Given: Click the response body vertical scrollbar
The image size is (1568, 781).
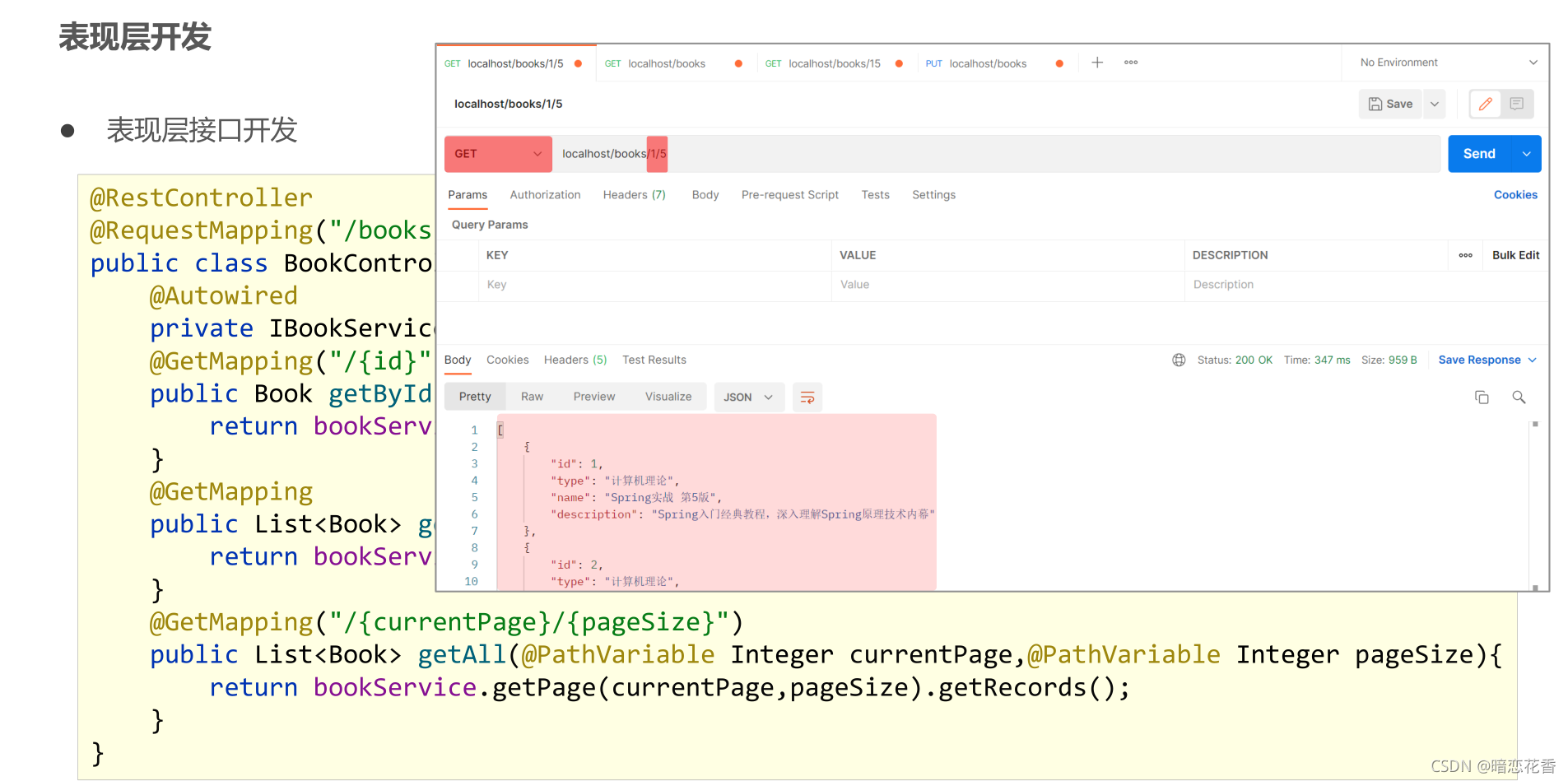Looking at the screenshot, I should click(1535, 505).
